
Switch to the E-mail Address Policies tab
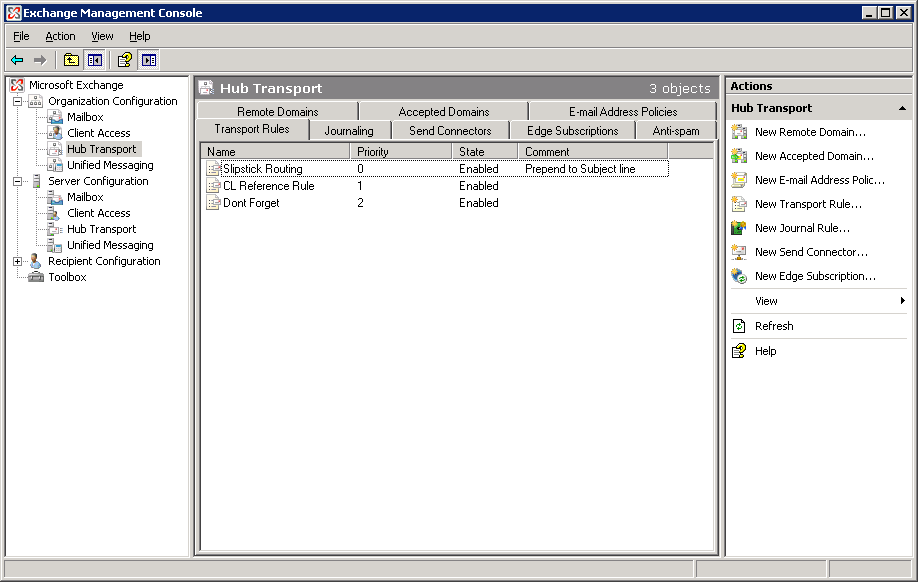click(x=623, y=111)
